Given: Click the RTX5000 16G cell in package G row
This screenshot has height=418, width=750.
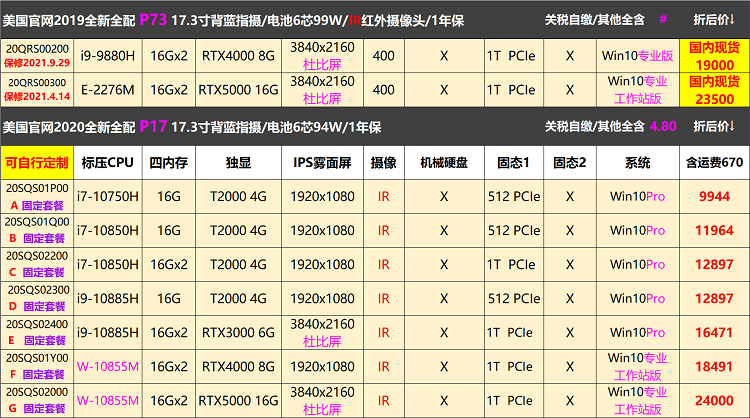Looking at the screenshot, I should (x=238, y=400).
